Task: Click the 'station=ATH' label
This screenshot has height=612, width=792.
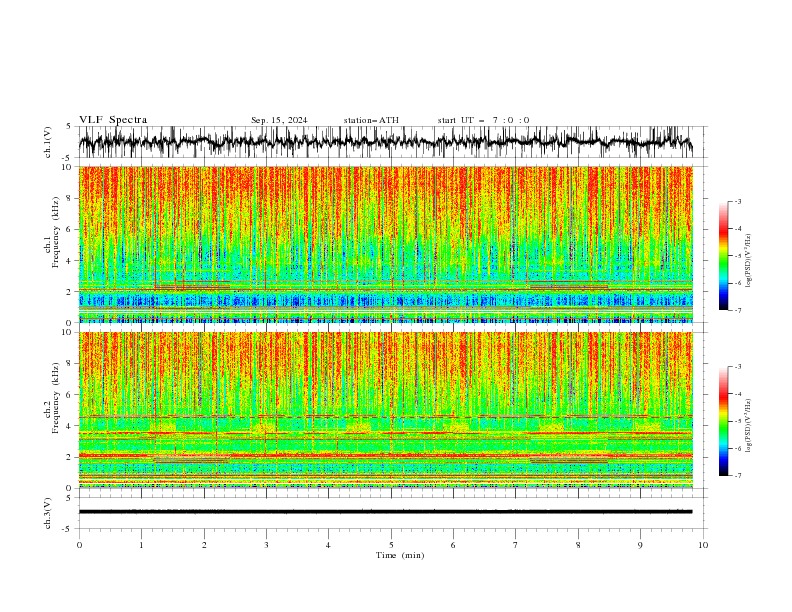Action: point(371,120)
